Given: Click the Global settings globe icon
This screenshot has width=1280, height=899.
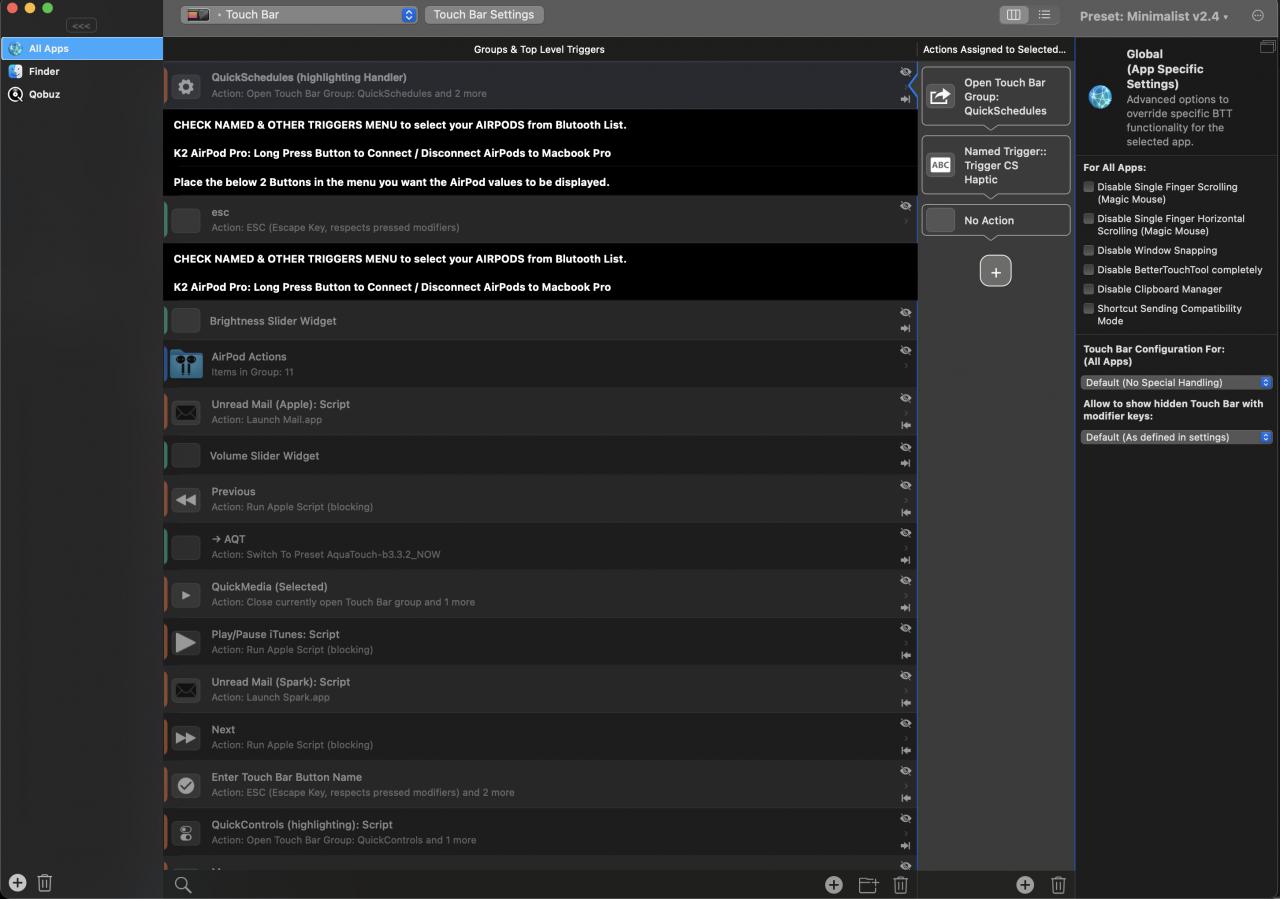Looking at the screenshot, I should pyautogui.click(x=1100, y=97).
